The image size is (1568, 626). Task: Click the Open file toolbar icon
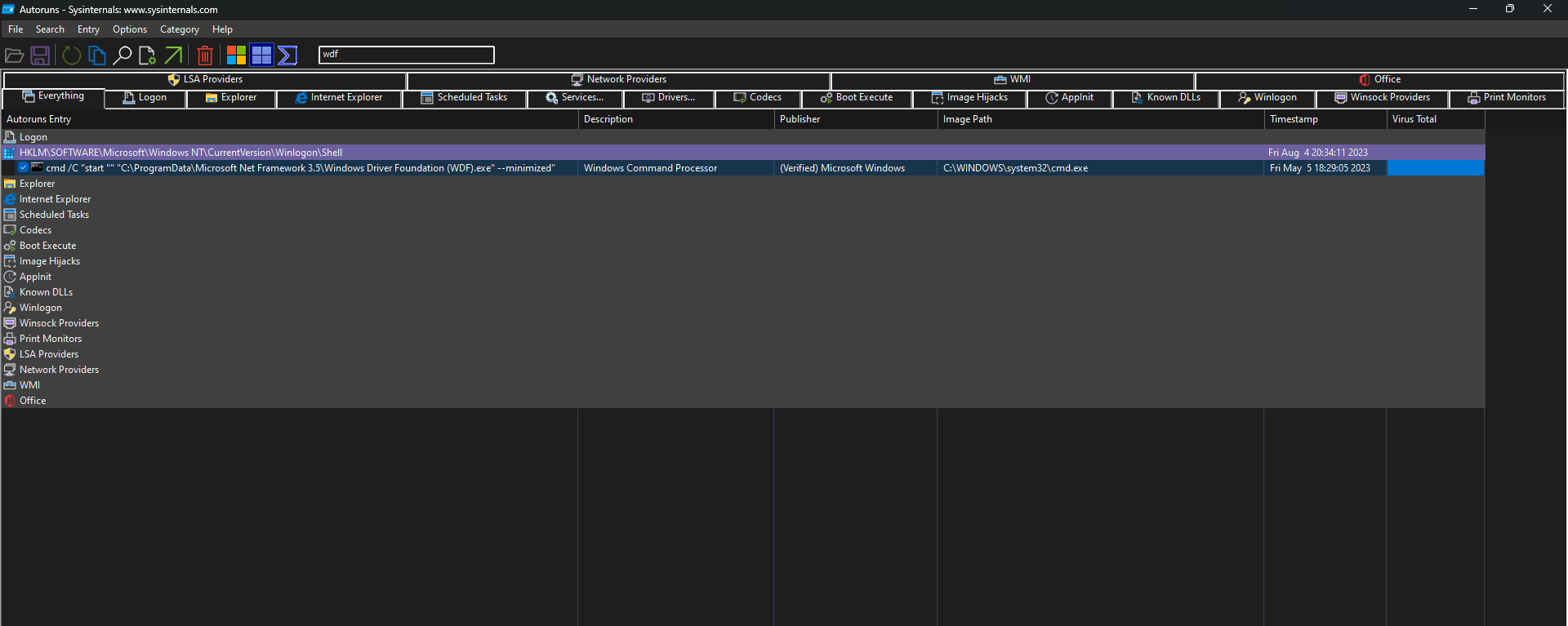[x=14, y=55]
